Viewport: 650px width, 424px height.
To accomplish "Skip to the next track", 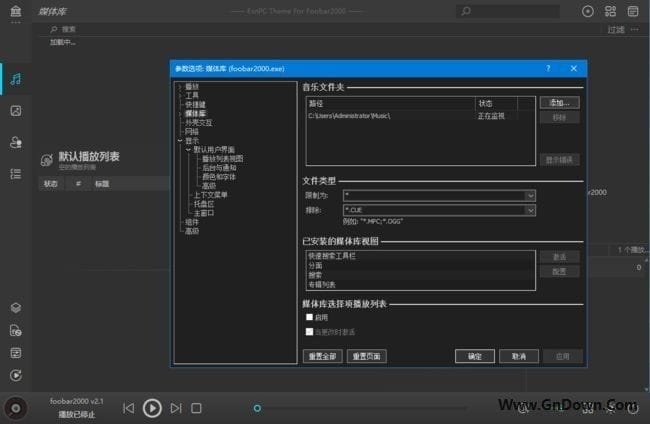I will pyautogui.click(x=176, y=408).
